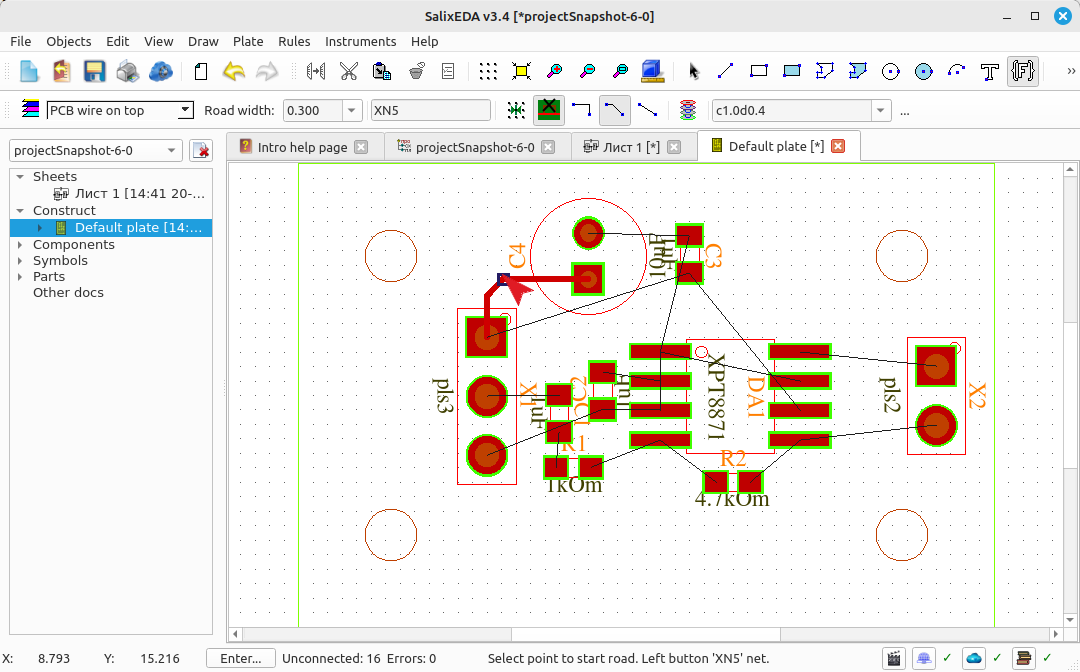The width and height of the screenshot is (1080, 672).
Task: Select orthogonal corner routing mode
Action: tap(582, 110)
